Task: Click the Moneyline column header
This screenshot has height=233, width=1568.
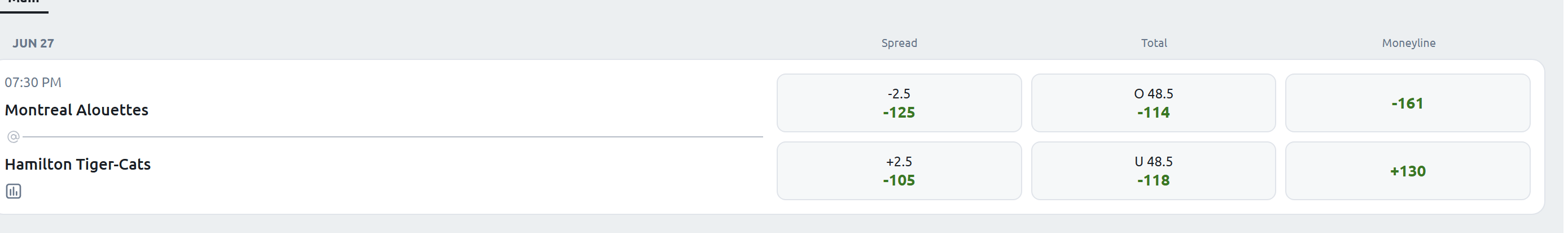Action: (1408, 44)
